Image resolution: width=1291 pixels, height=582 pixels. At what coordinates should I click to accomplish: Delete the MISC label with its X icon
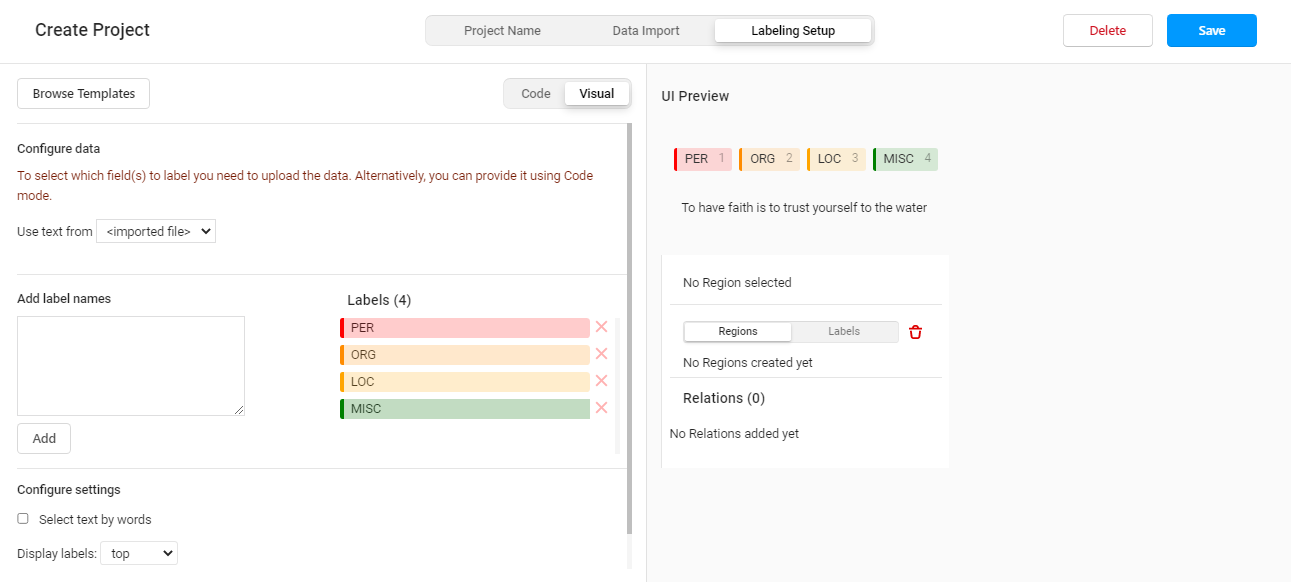pyautogui.click(x=601, y=408)
